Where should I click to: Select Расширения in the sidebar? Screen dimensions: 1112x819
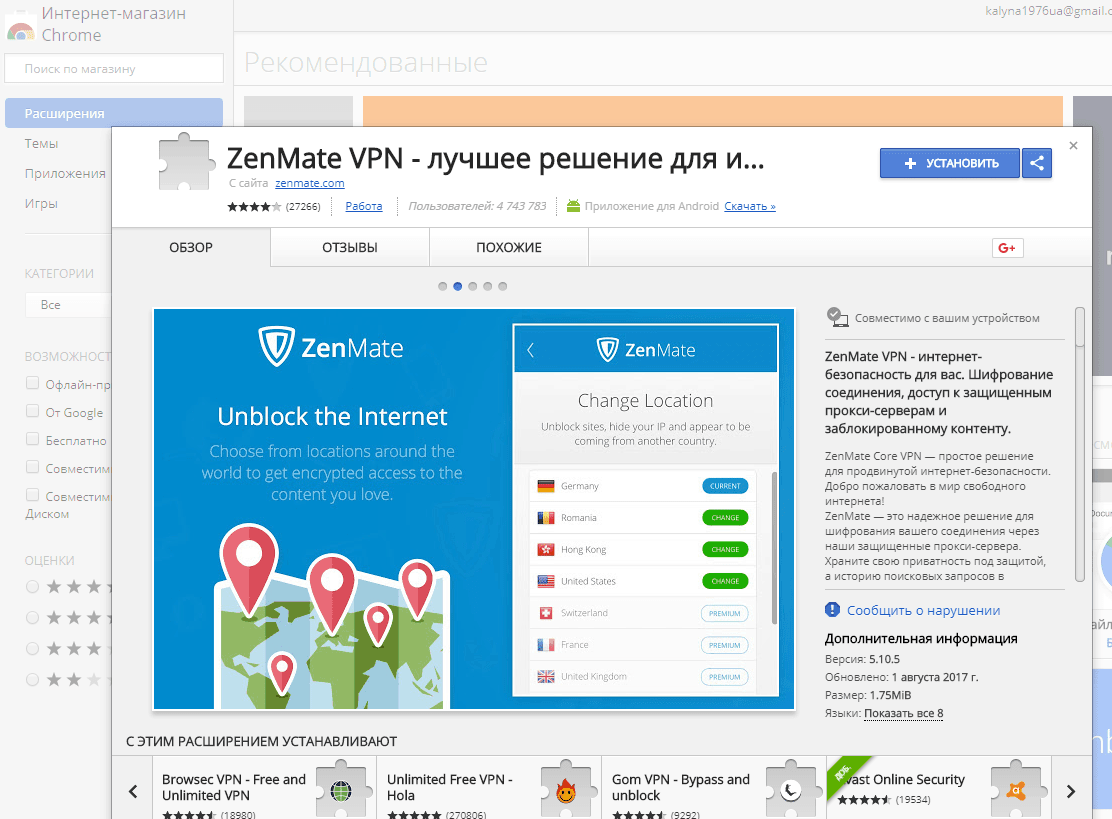tap(113, 113)
